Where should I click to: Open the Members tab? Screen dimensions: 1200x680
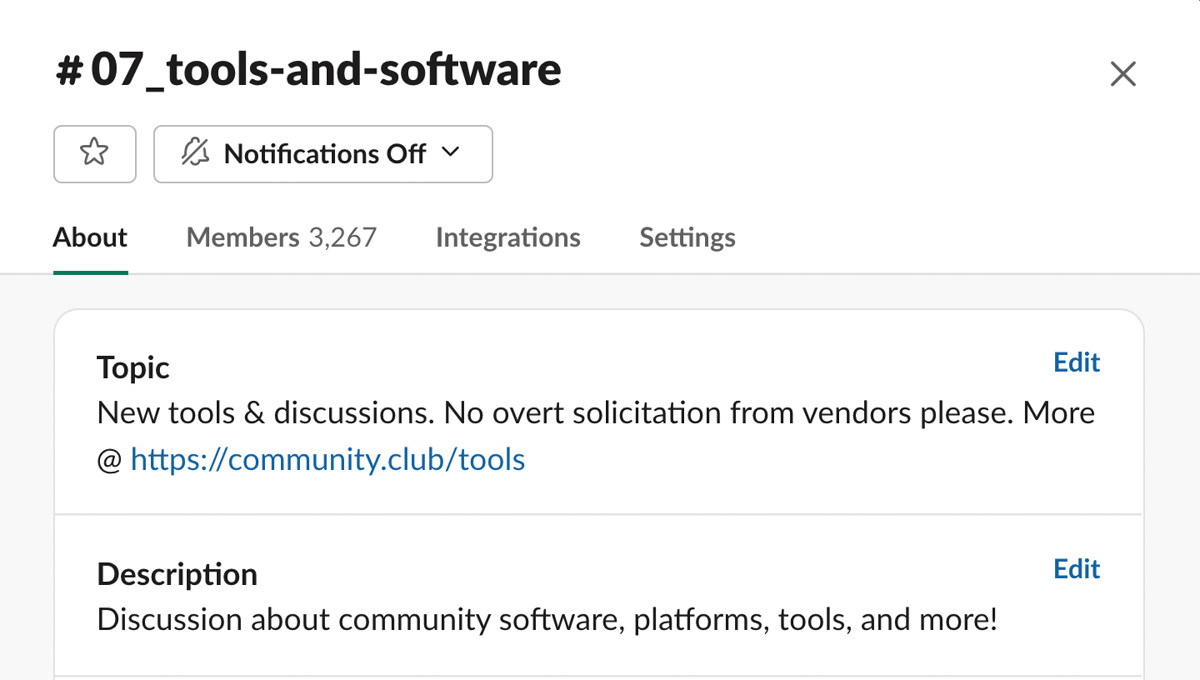click(243, 238)
